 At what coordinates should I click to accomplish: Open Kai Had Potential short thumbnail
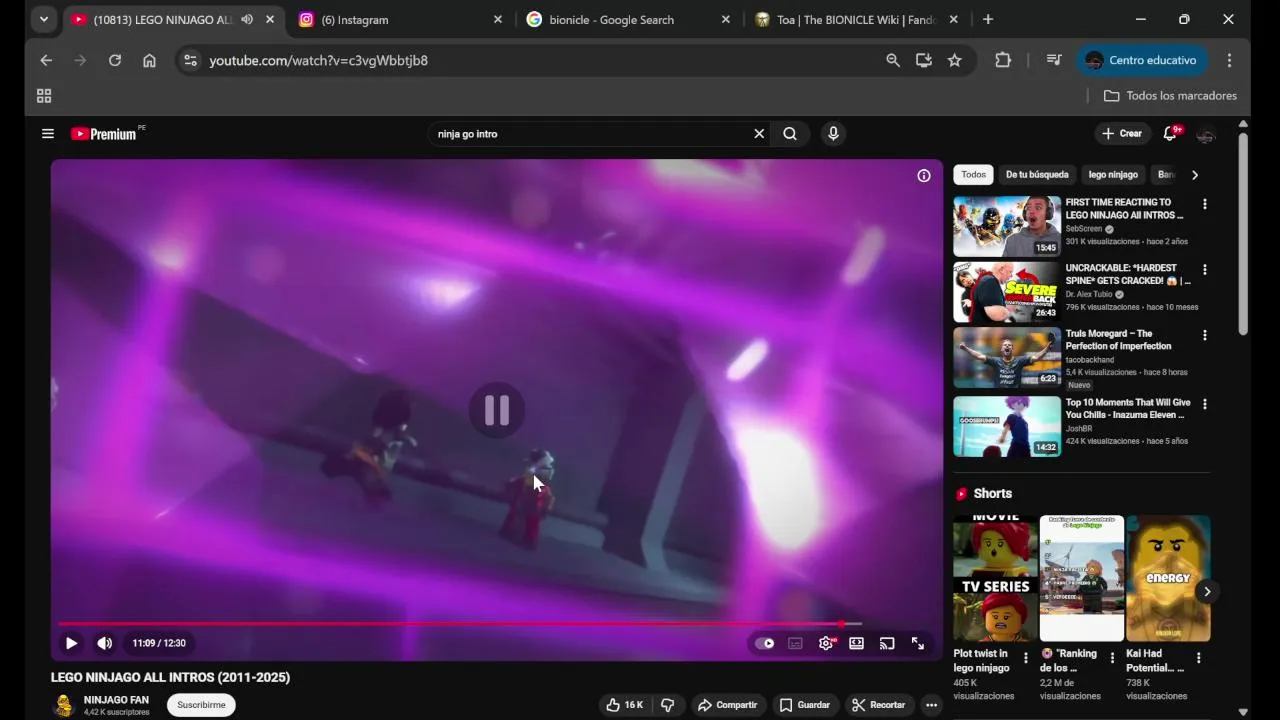(1168, 578)
